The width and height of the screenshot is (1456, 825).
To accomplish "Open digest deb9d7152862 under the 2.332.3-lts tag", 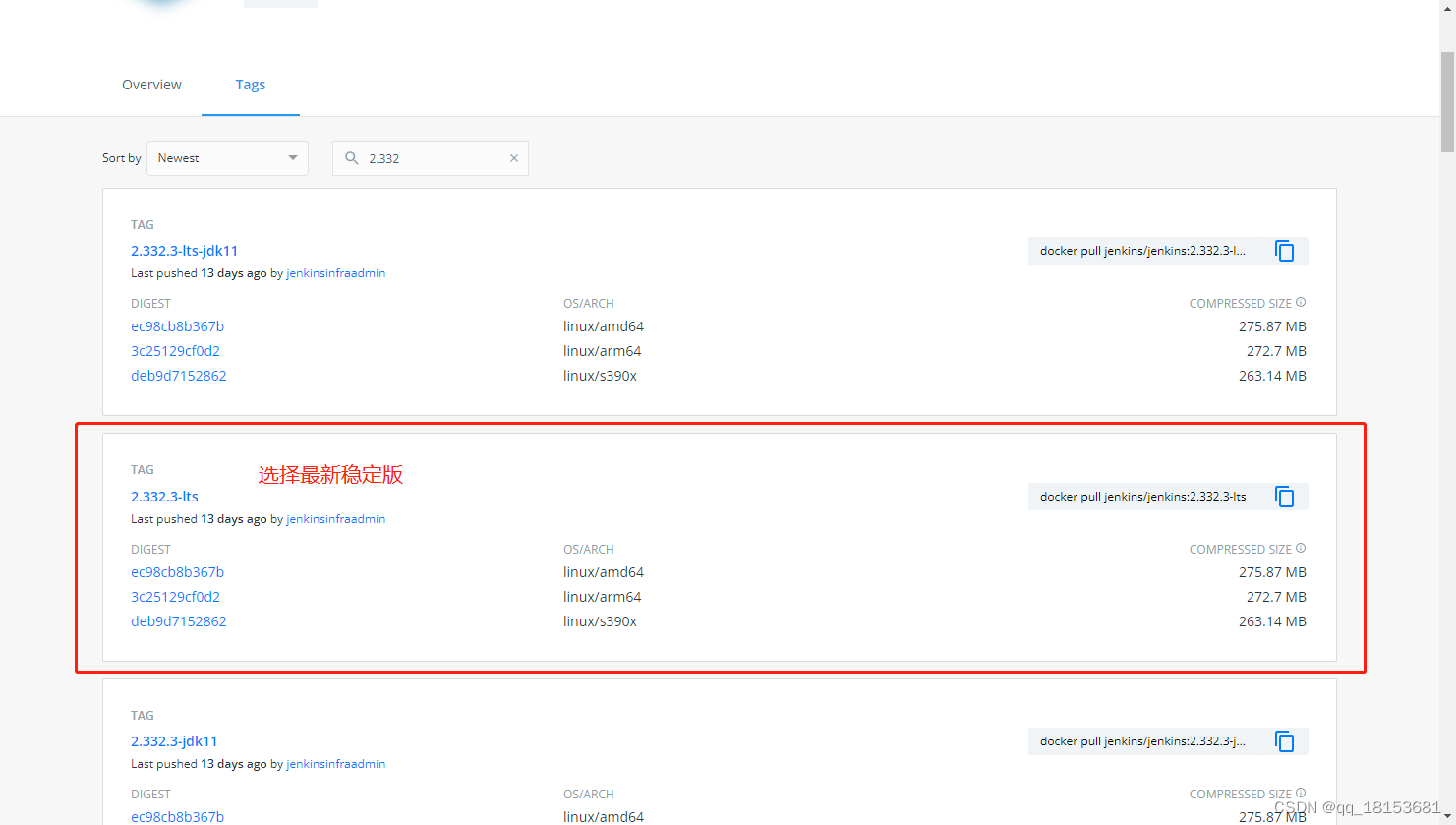I will pos(178,621).
